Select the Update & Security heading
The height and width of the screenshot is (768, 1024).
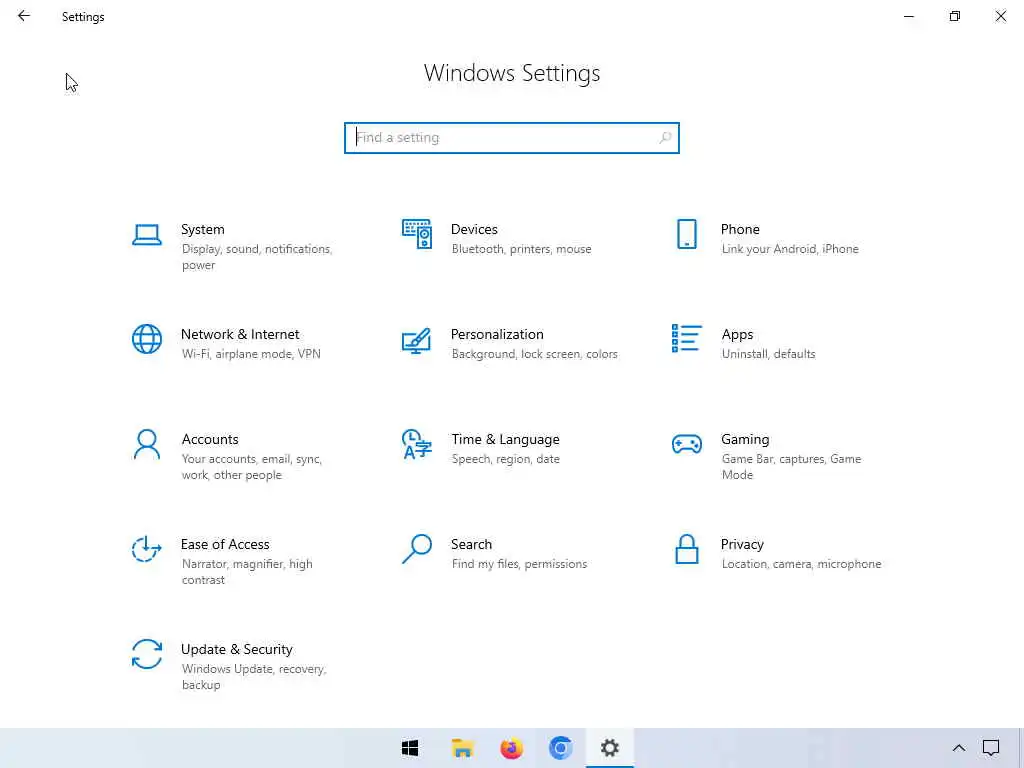coord(236,650)
